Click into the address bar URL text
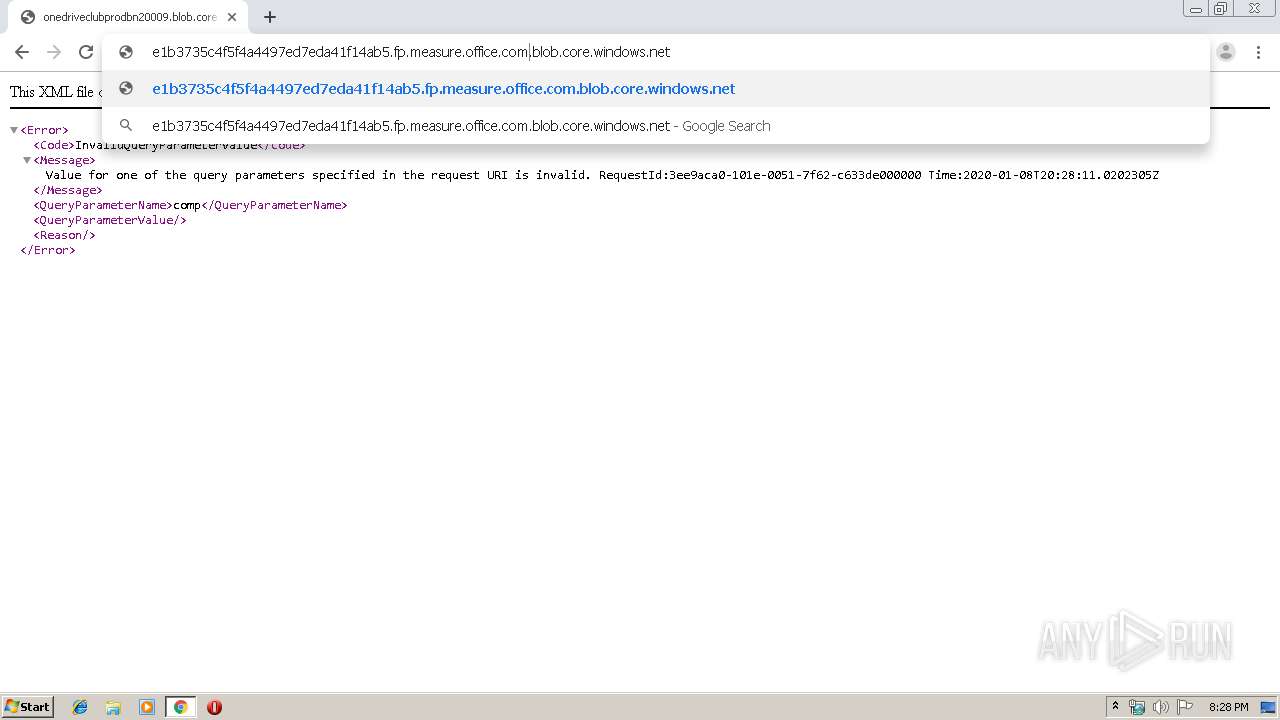The height and width of the screenshot is (720, 1280). (411, 52)
